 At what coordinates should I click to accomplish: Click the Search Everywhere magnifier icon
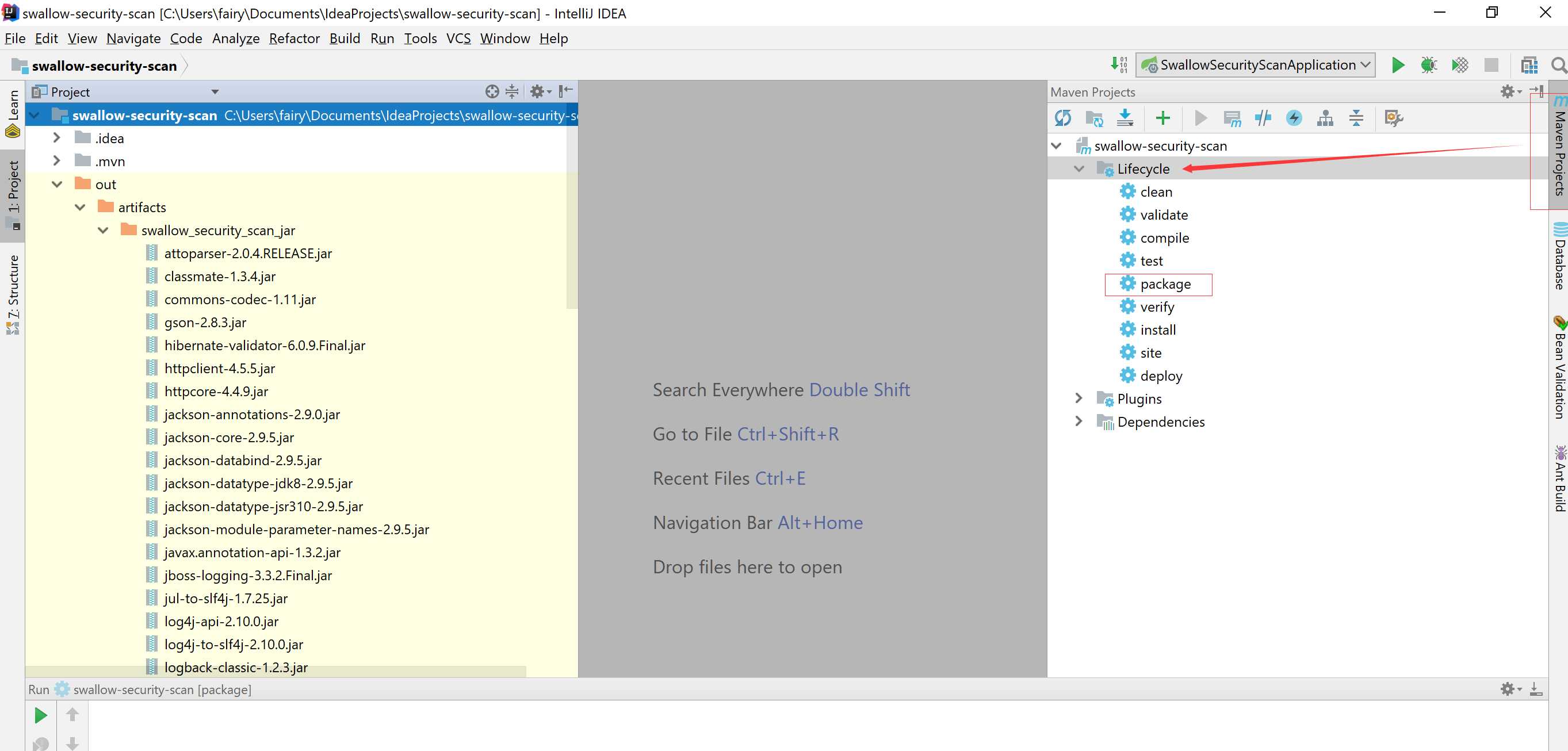tap(1558, 65)
